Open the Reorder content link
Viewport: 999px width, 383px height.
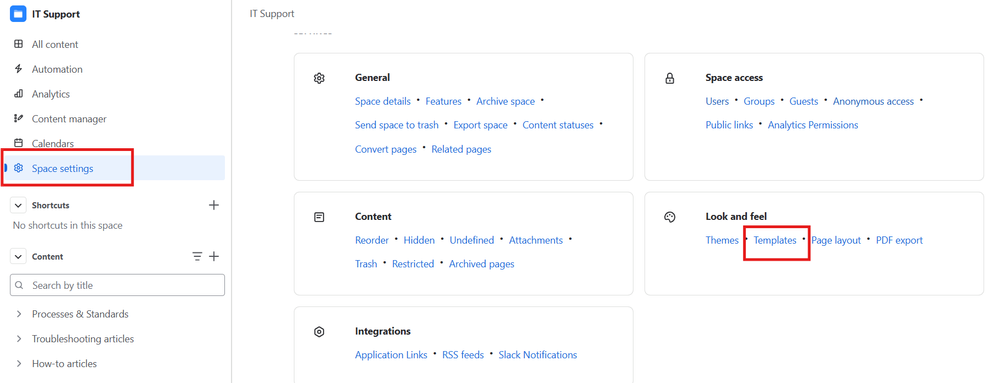(x=371, y=240)
